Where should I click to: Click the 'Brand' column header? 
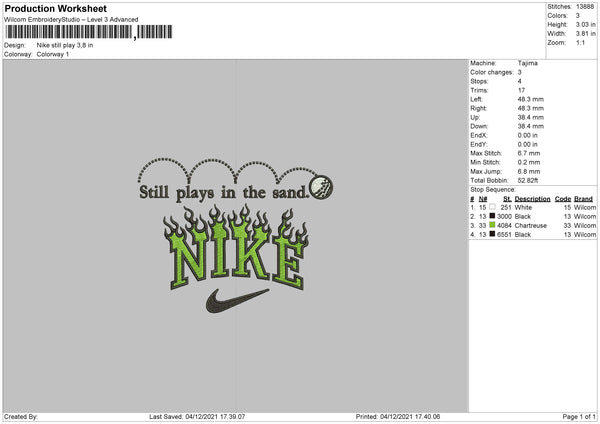584,199
